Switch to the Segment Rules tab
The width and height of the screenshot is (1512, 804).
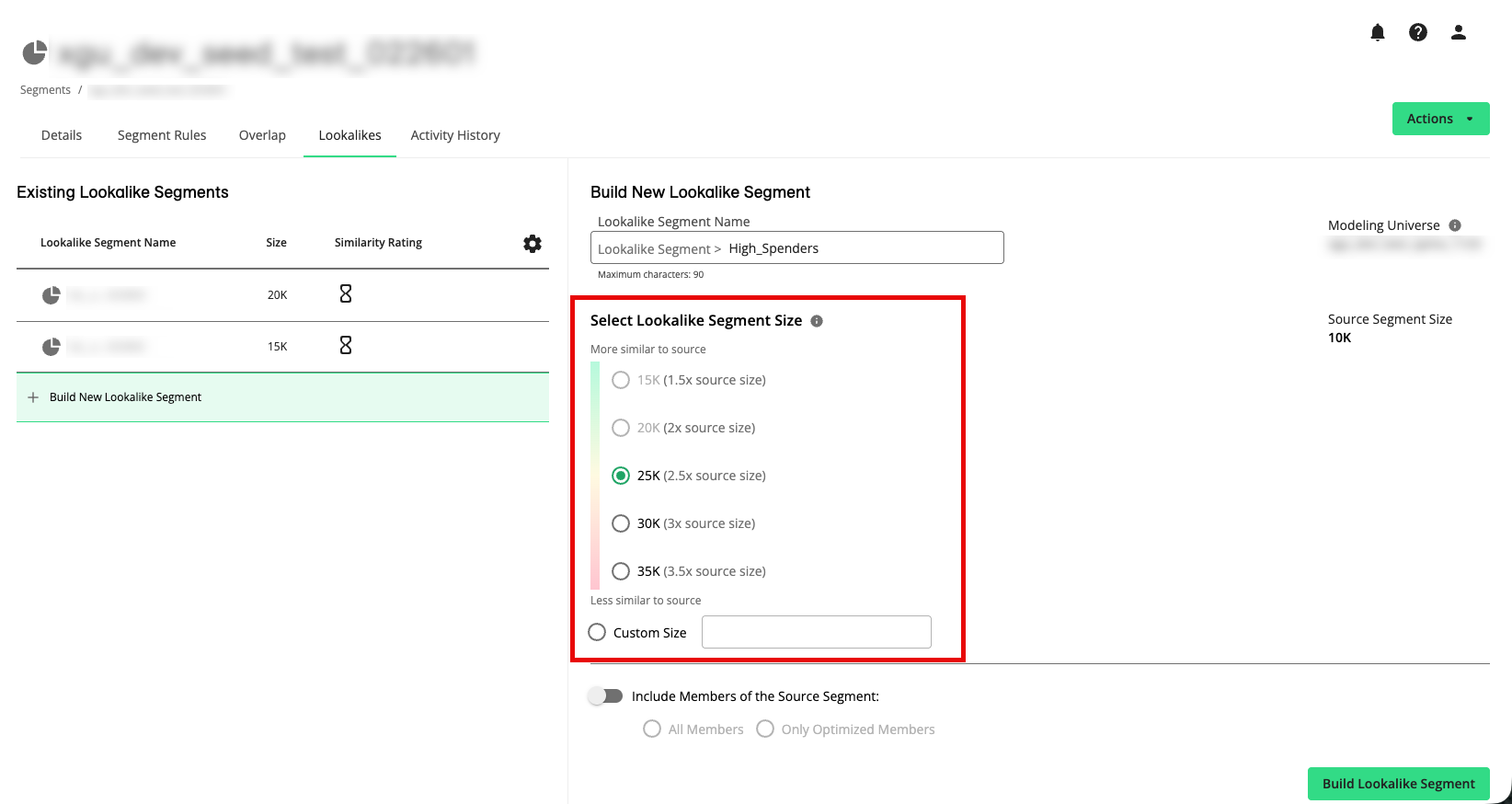(x=162, y=135)
